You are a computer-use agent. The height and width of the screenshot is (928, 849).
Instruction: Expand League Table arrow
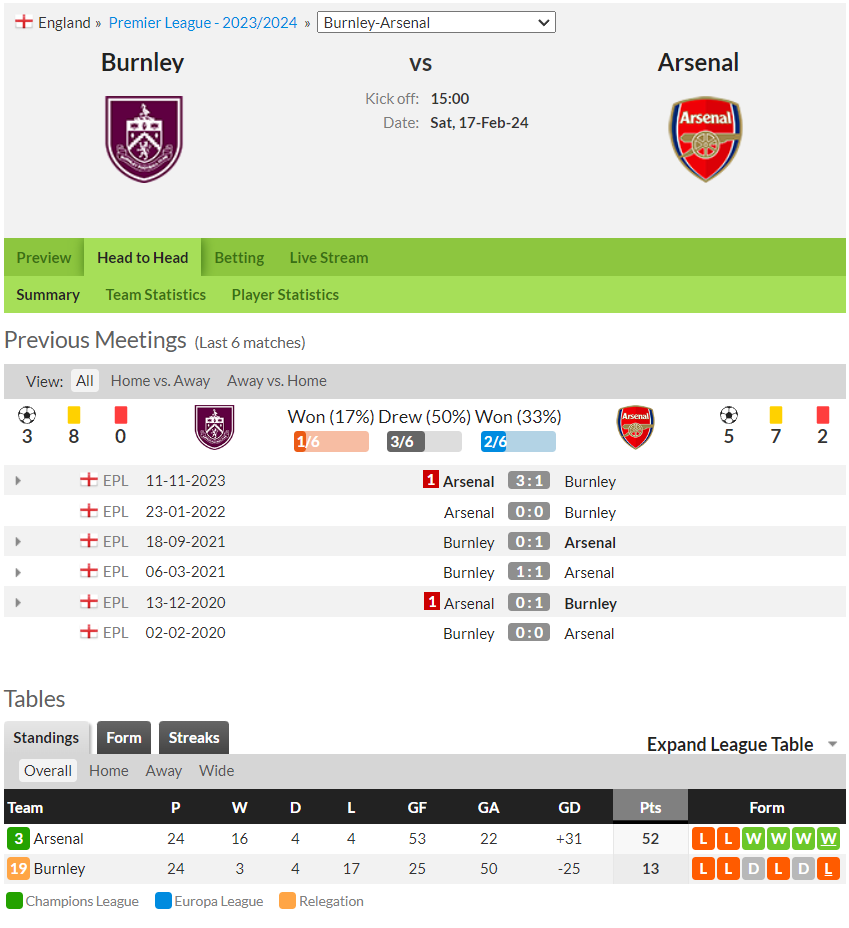(x=832, y=744)
